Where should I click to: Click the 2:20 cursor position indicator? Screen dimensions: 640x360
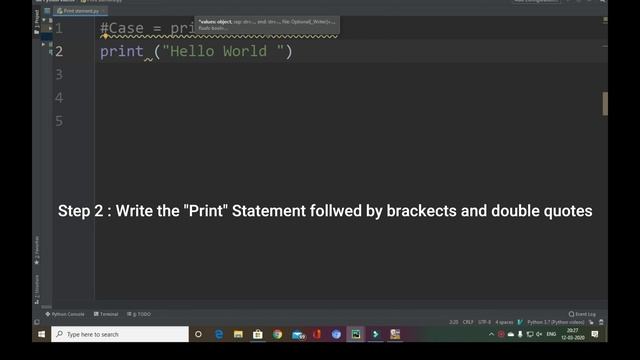coord(453,322)
